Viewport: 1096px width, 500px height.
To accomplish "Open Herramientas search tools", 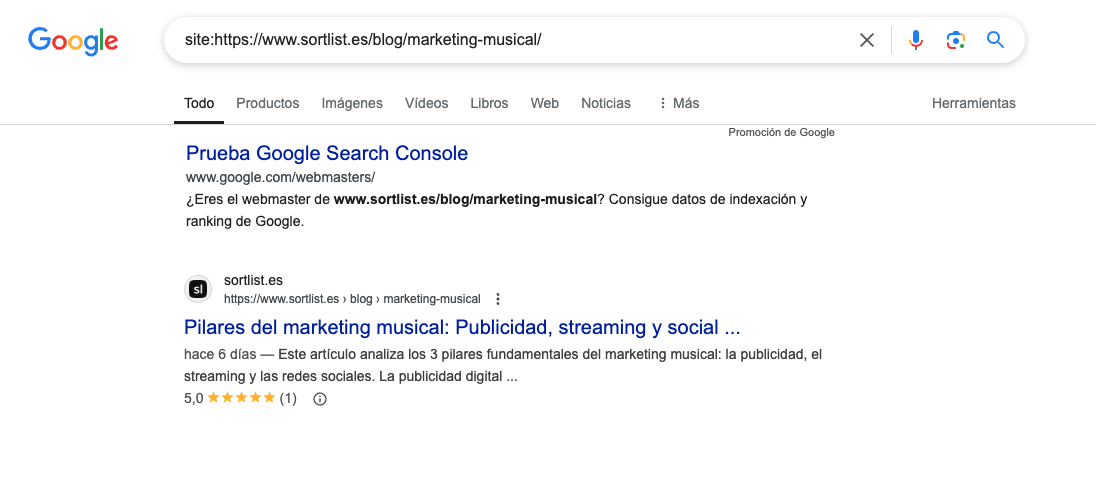I will click(x=973, y=103).
